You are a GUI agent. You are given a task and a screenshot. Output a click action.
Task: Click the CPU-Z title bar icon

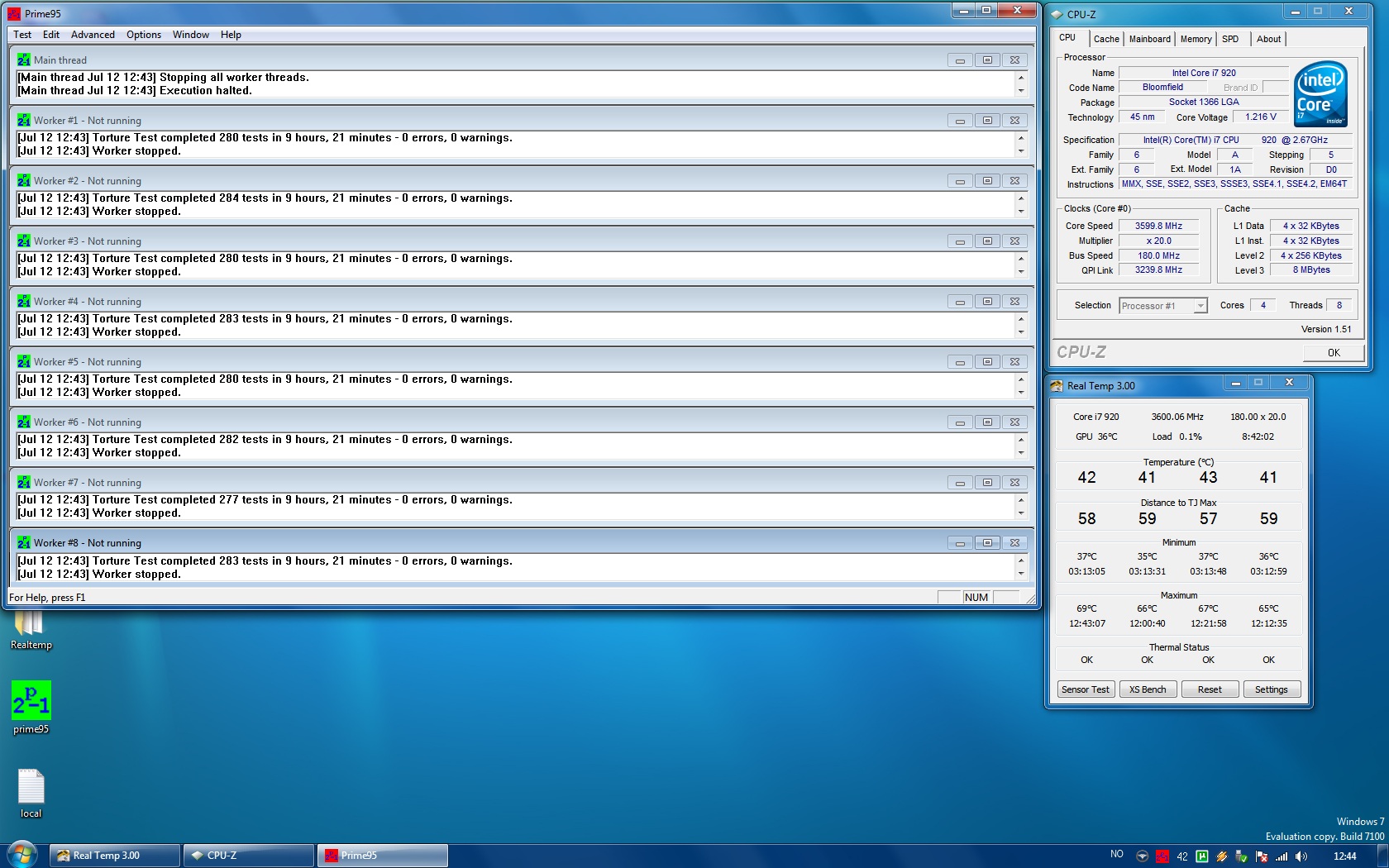pos(1057,14)
